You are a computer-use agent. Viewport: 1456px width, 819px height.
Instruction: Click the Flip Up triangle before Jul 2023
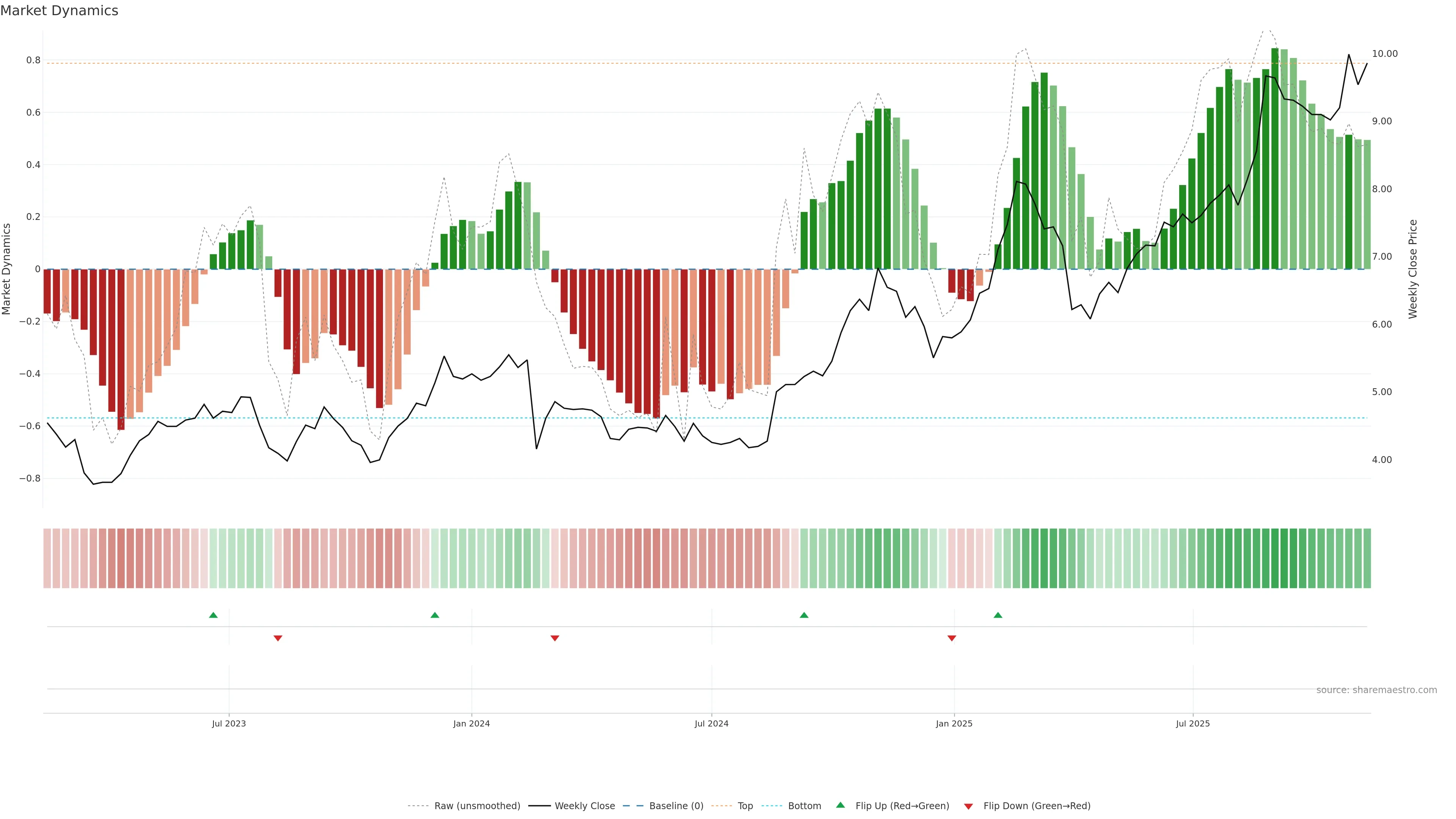(213, 615)
